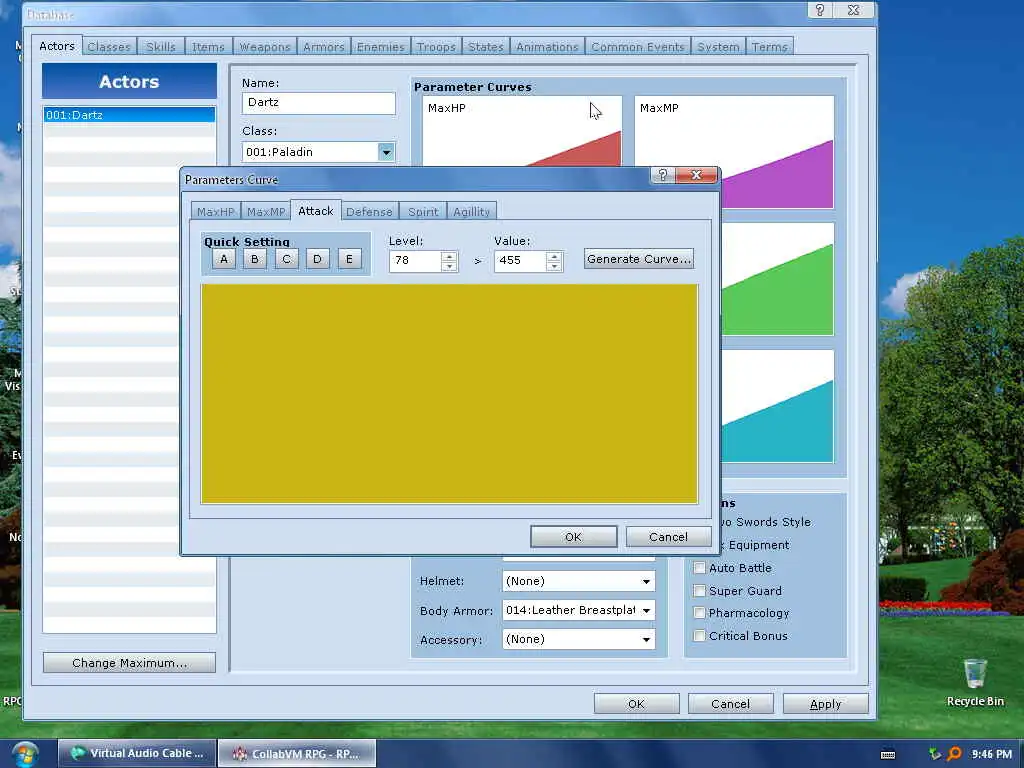Open the Troops database tab

[x=436, y=47]
